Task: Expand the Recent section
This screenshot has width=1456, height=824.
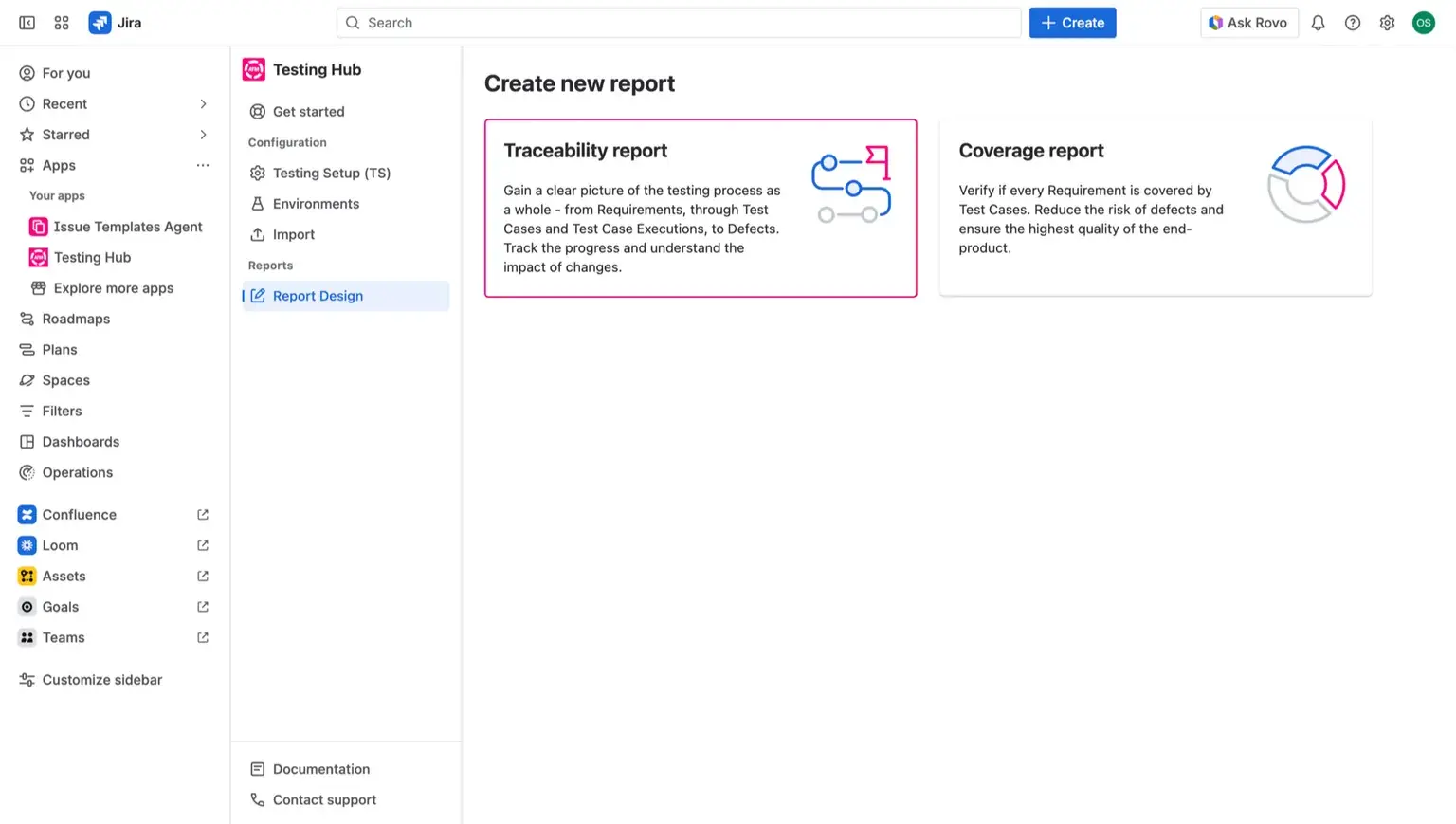Action: coord(202,103)
